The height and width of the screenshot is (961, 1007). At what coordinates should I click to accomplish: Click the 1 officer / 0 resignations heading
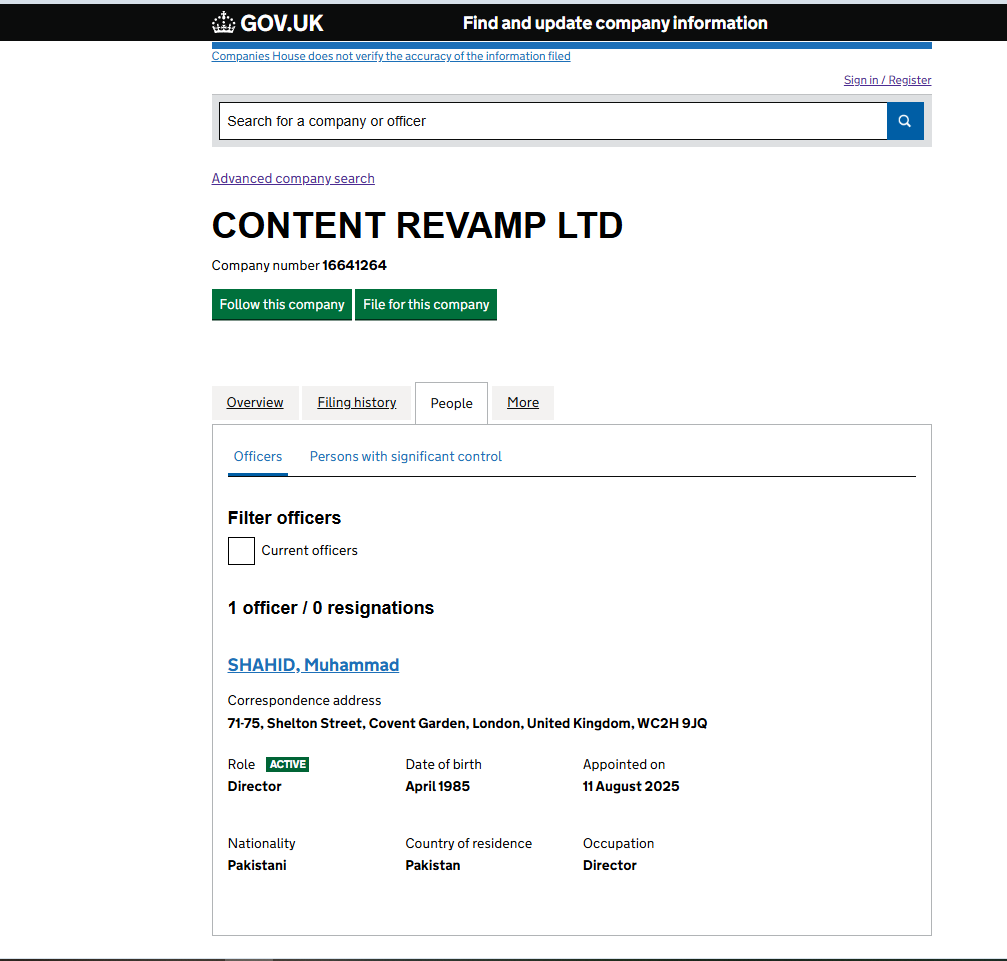[x=331, y=608]
